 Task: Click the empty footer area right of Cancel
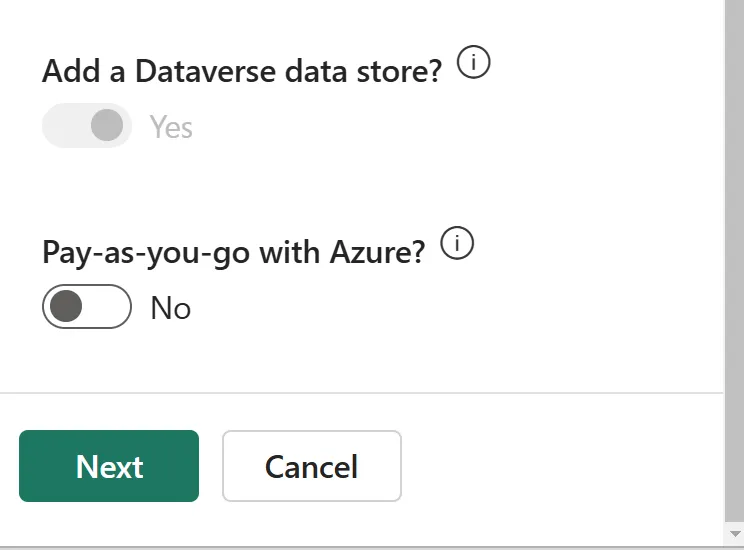(562, 466)
